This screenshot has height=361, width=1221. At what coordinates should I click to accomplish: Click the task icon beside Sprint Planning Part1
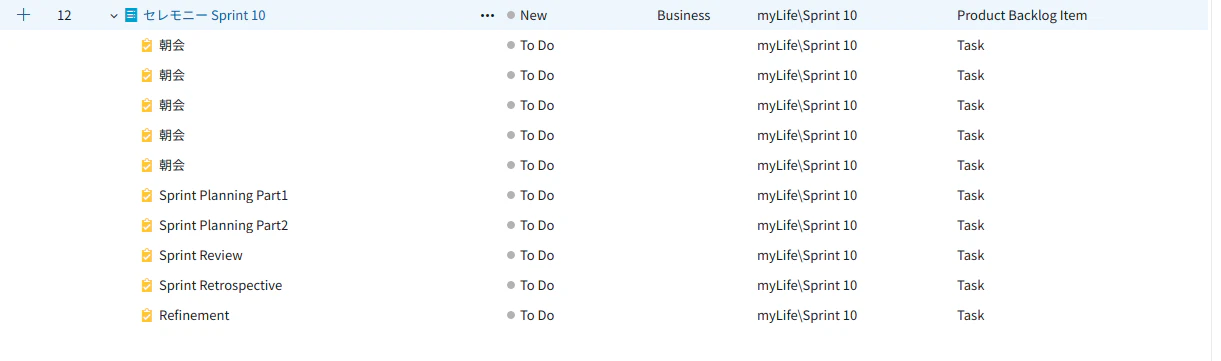click(x=148, y=195)
